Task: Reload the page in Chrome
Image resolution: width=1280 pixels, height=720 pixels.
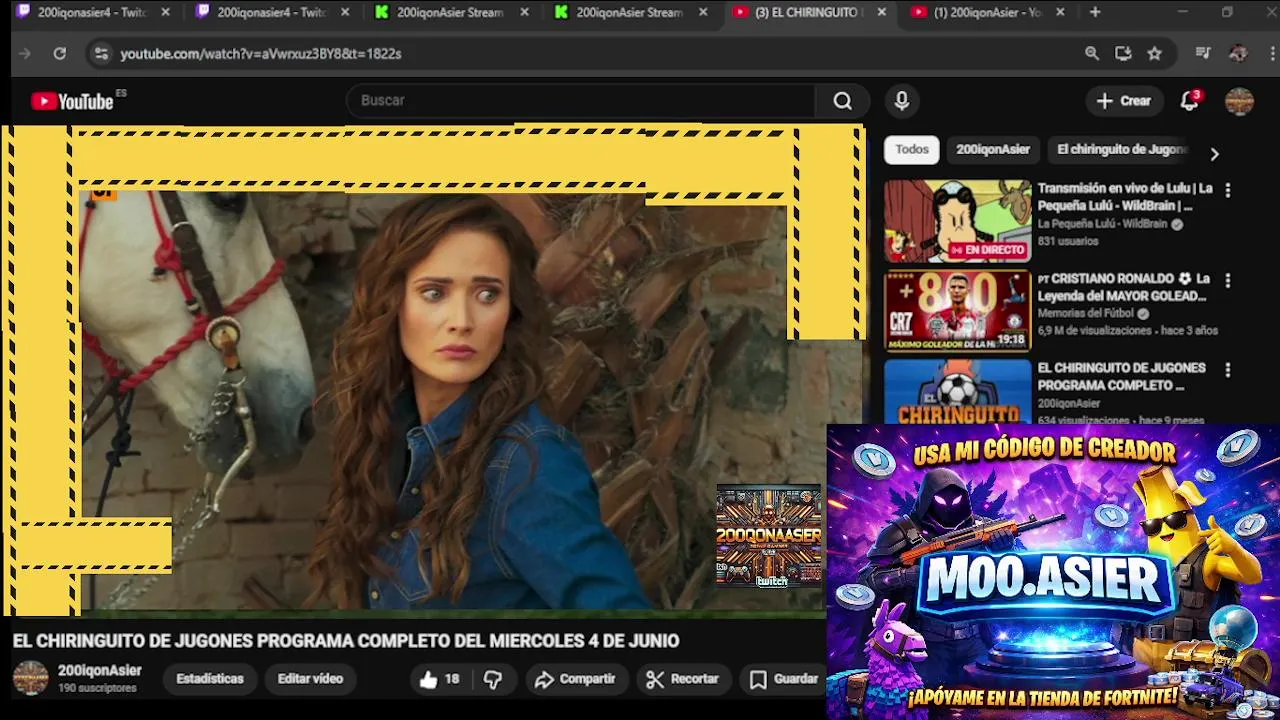Action: [60, 53]
